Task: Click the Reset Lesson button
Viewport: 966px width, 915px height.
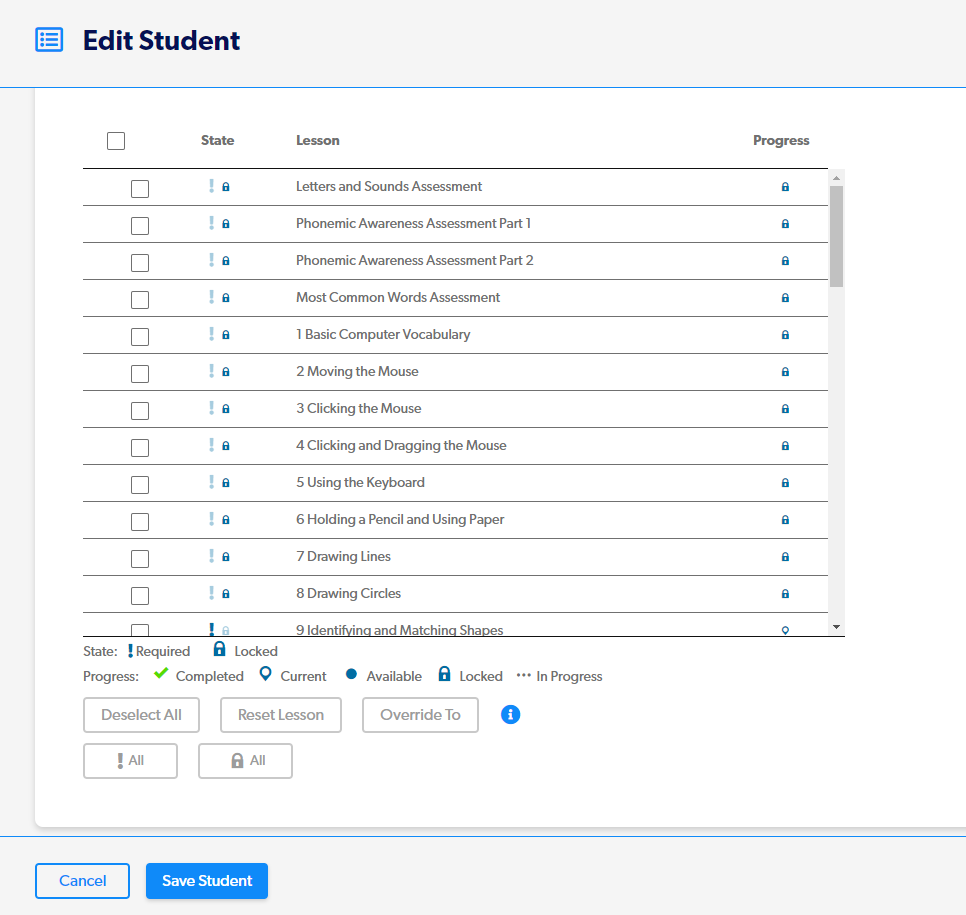Action: pyautogui.click(x=281, y=715)
